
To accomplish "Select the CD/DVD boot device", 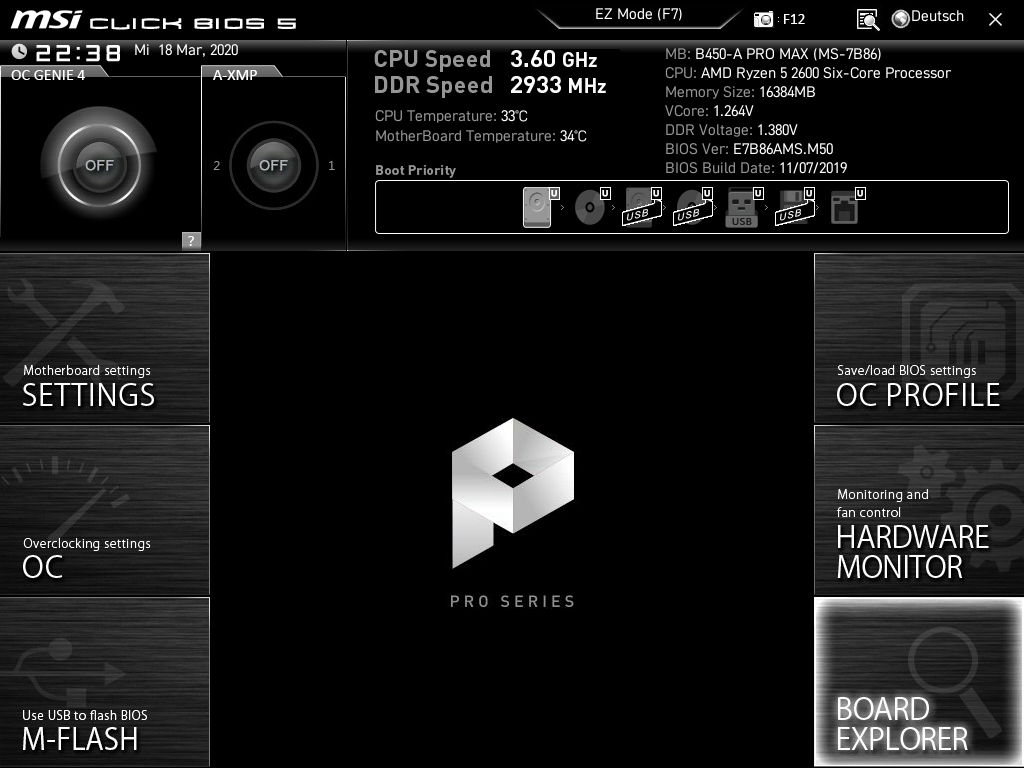I will (x=592, y=207).
